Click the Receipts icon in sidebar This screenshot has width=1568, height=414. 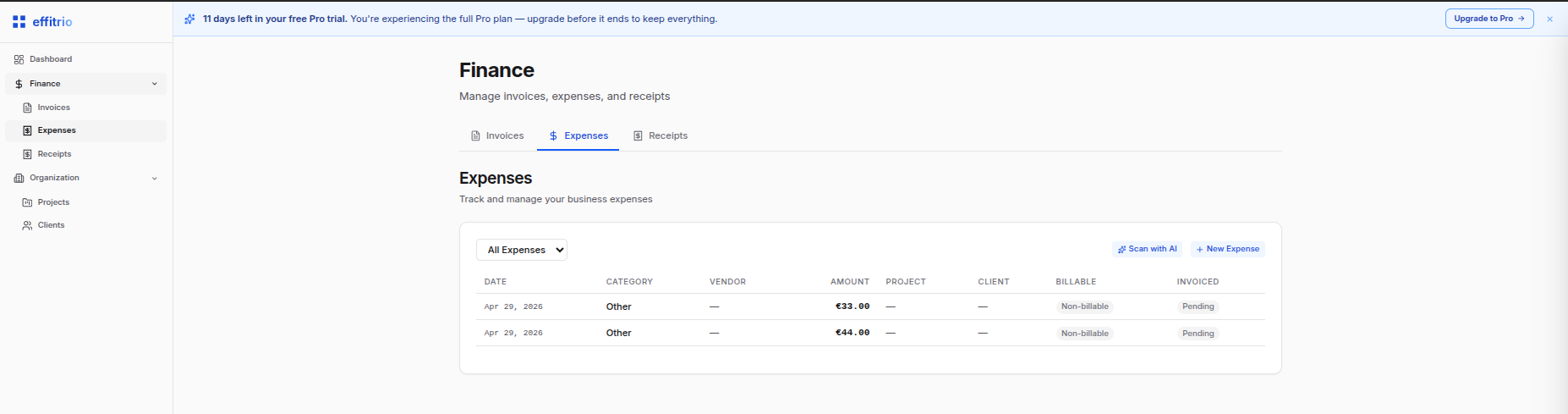pos(27,154)
